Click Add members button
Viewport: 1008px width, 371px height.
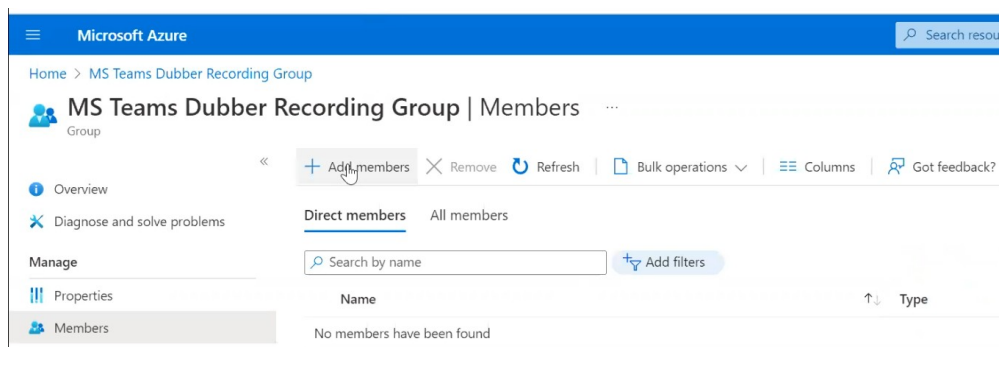(357, 167)
